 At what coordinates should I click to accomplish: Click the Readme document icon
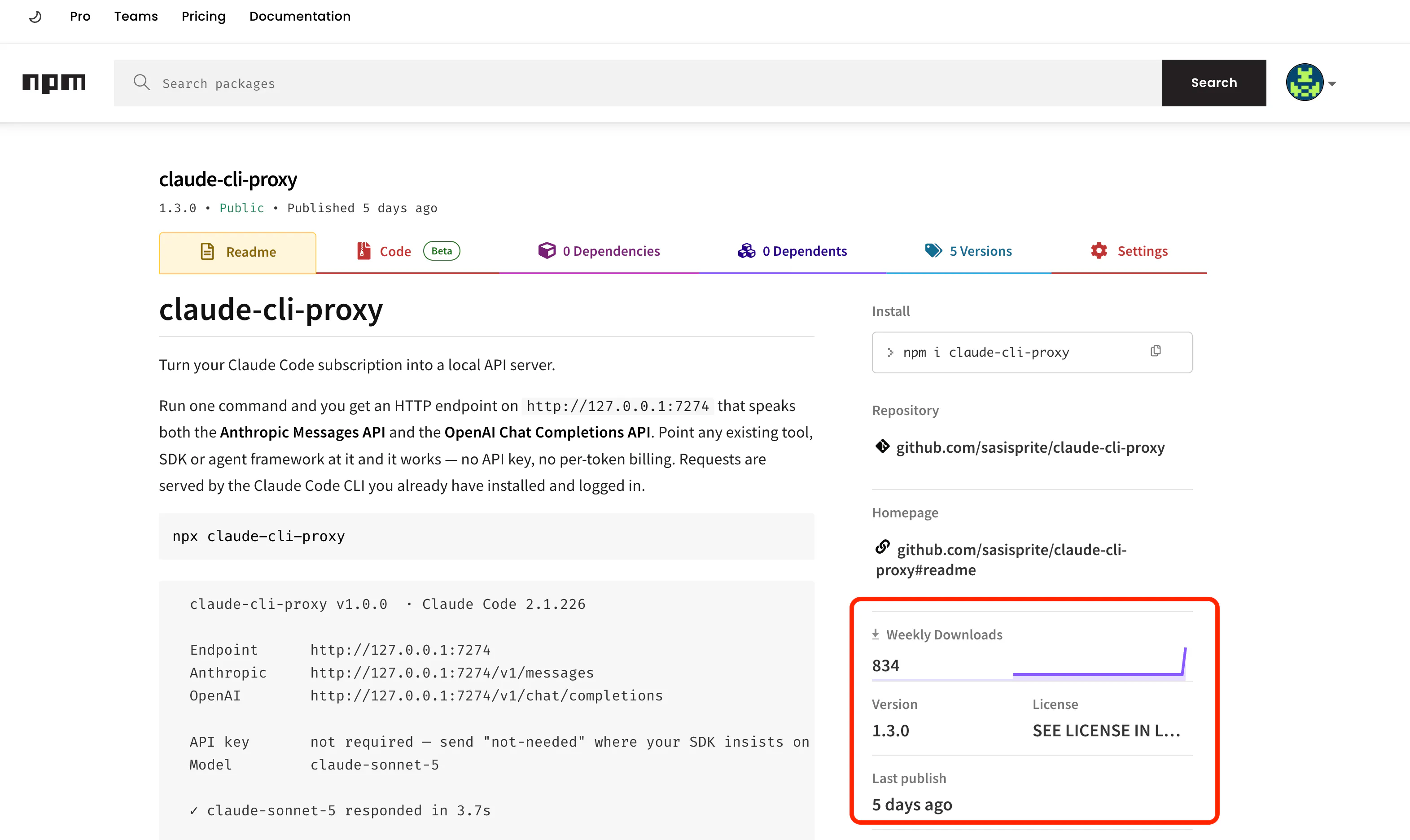pyautogui.click(x=207, y=252)
